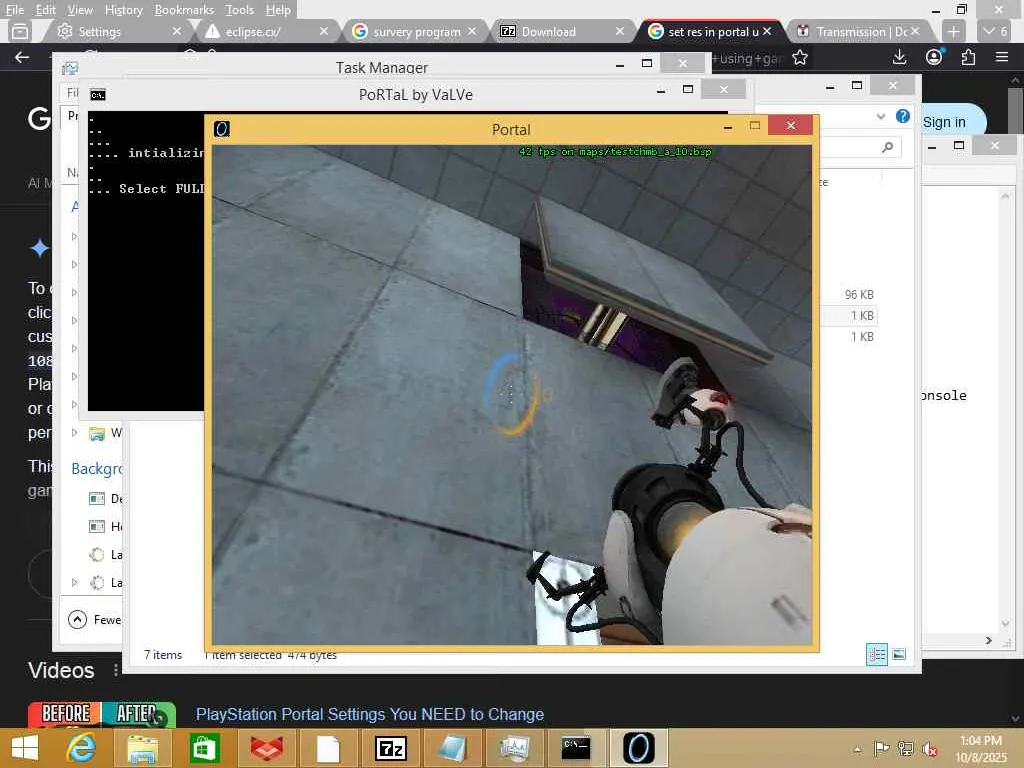Switch to Task Manager via taskbar
The width and height of the screenshot is (1024, 768).
[x=515, y=748]
